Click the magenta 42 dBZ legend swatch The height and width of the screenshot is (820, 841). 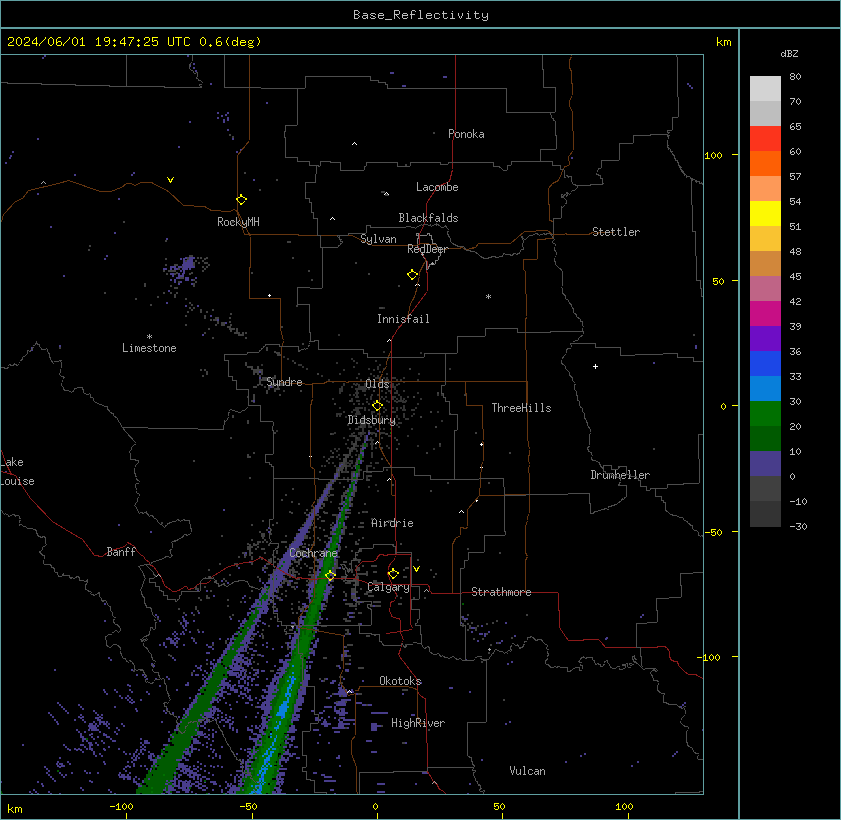765,314
